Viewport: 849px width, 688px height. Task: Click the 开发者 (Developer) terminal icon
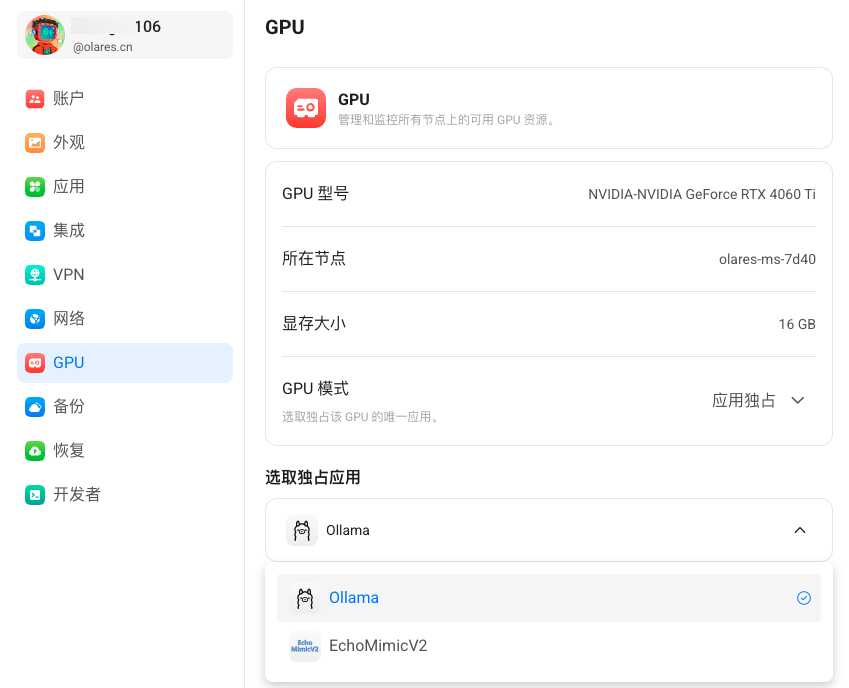click(x=35, y=495)
